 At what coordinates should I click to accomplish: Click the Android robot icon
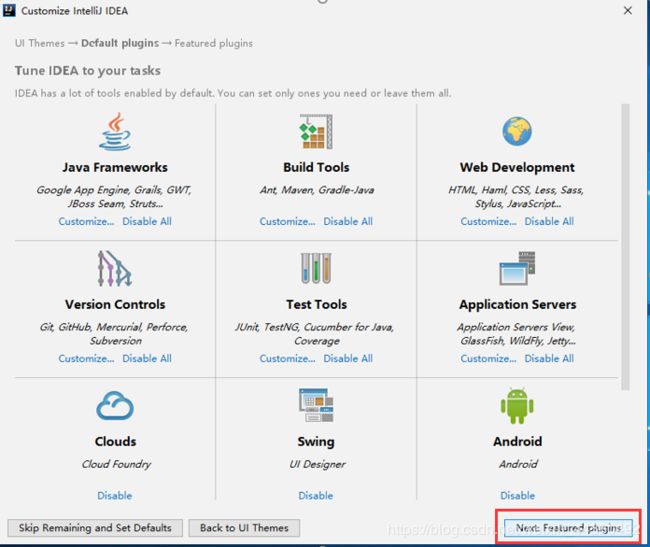click(x=517, y=406)
